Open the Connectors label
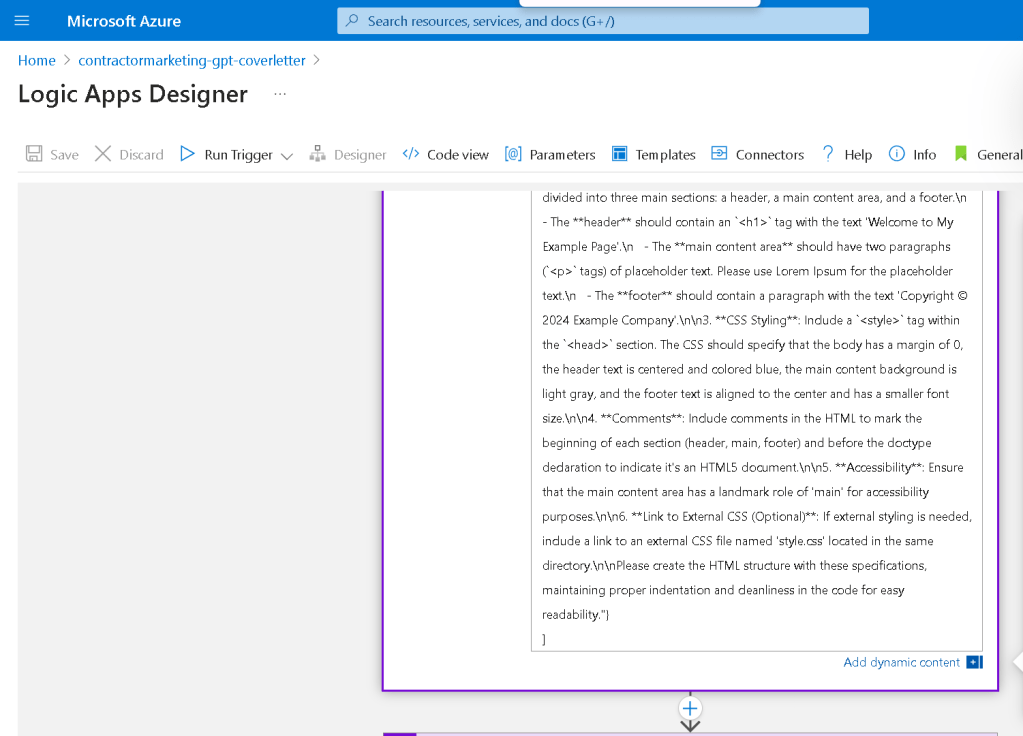Screen dimensions: 1023x736 point(770,155)
